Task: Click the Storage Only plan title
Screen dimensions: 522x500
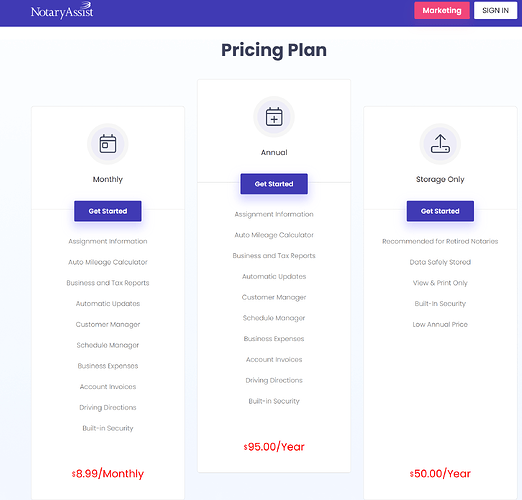Action: click(440, 179)
